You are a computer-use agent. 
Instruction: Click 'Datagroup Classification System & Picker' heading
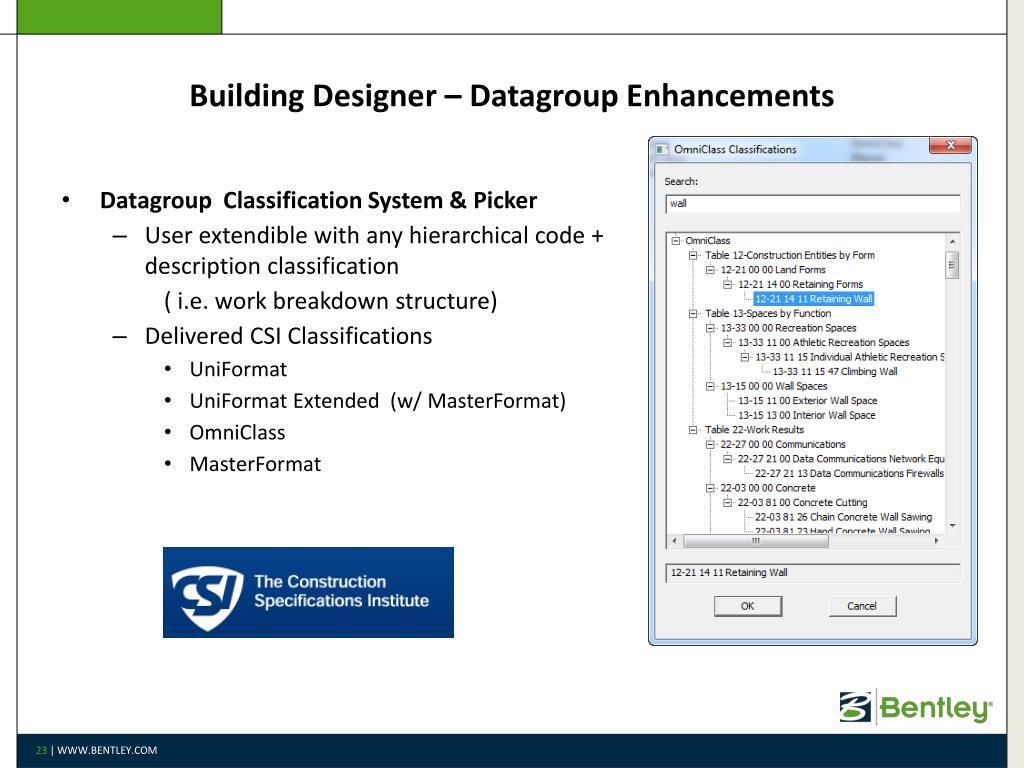pyautogui.click(x=319, y=200)
